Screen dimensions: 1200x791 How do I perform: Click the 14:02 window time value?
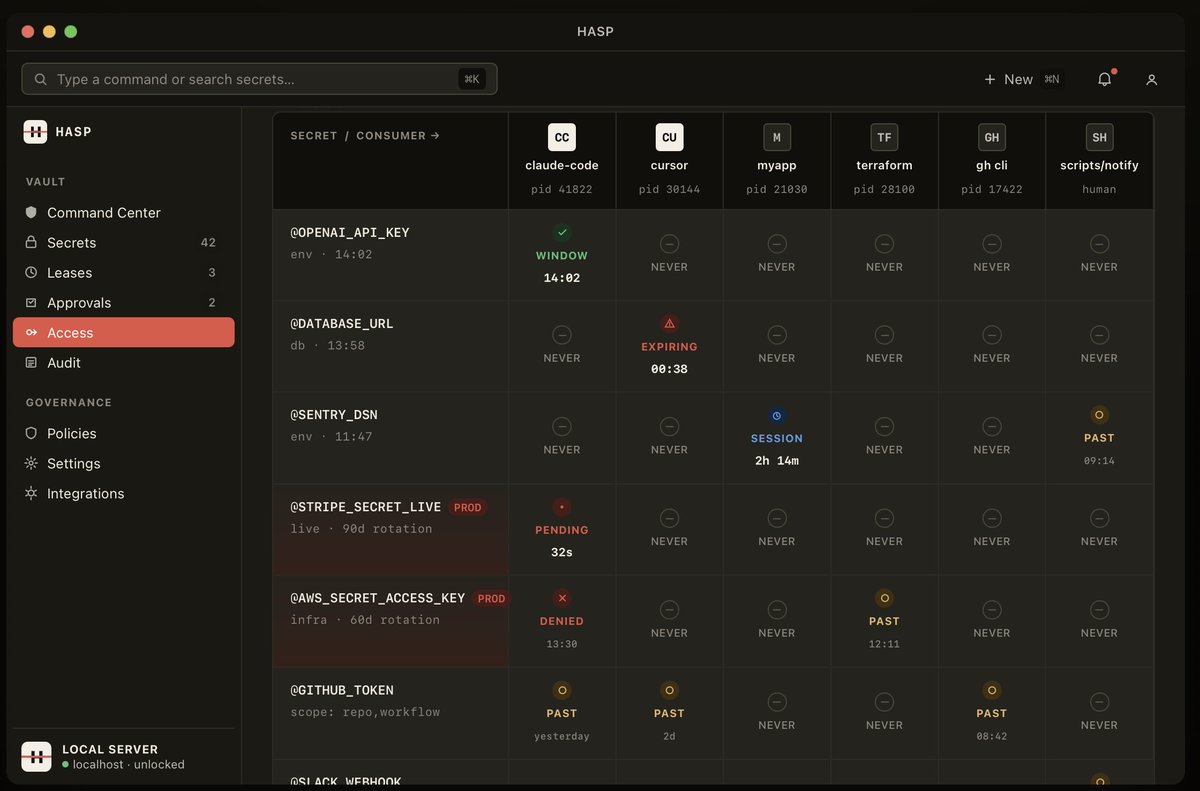562,278
